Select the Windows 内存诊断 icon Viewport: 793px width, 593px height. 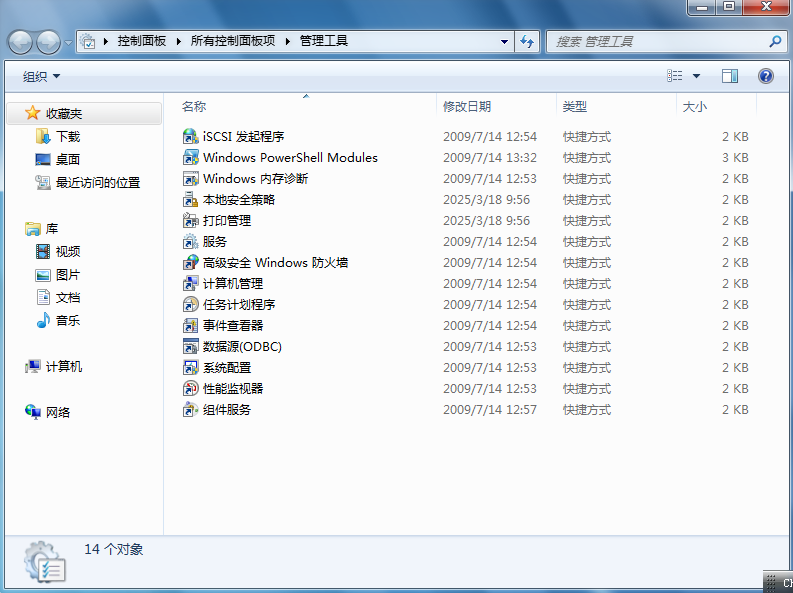191,178
